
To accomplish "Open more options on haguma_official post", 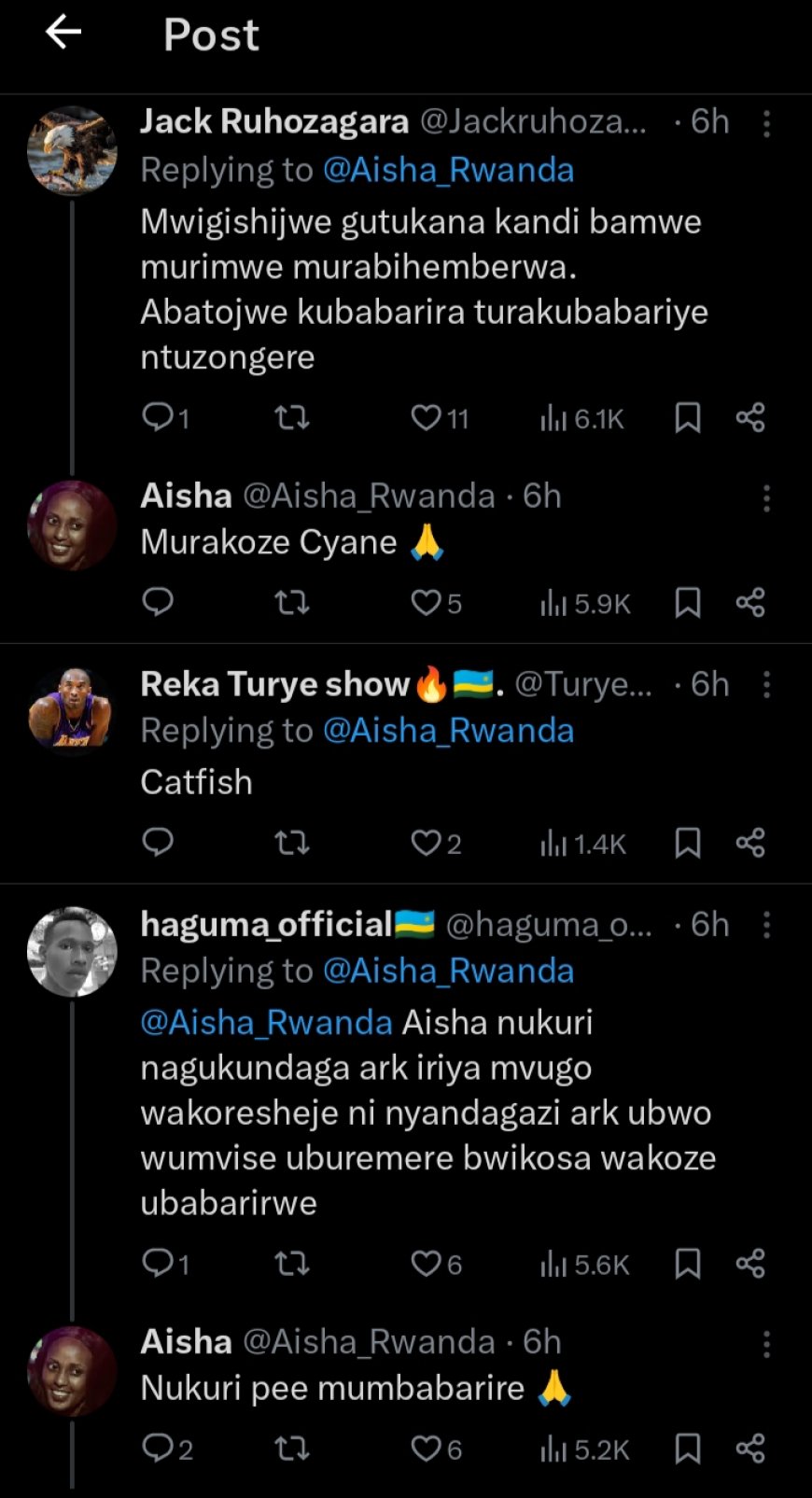I will (x=766, y=925).
